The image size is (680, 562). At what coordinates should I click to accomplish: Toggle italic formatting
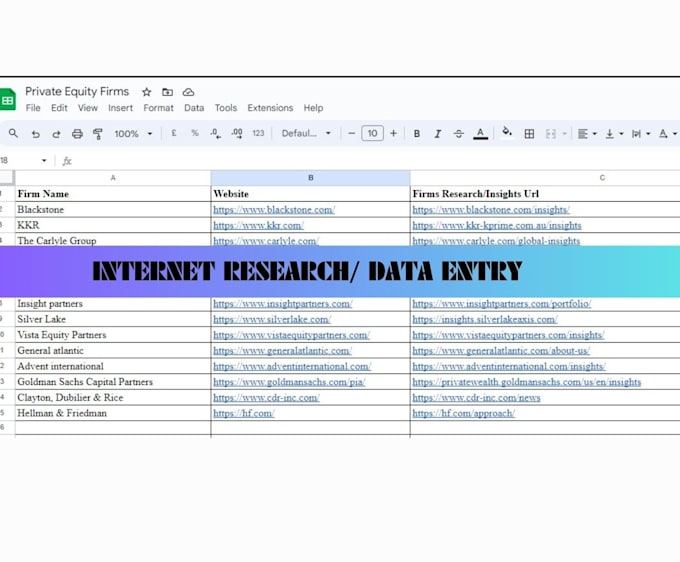coord(438,134)
